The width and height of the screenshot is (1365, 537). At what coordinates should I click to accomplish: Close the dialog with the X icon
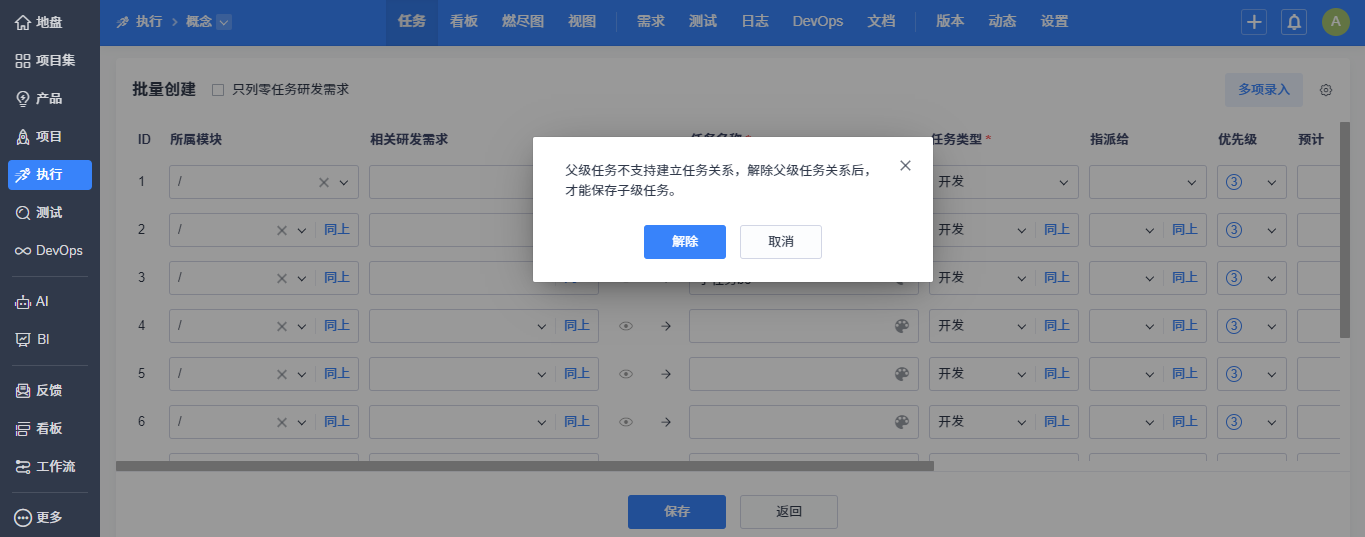905,166
